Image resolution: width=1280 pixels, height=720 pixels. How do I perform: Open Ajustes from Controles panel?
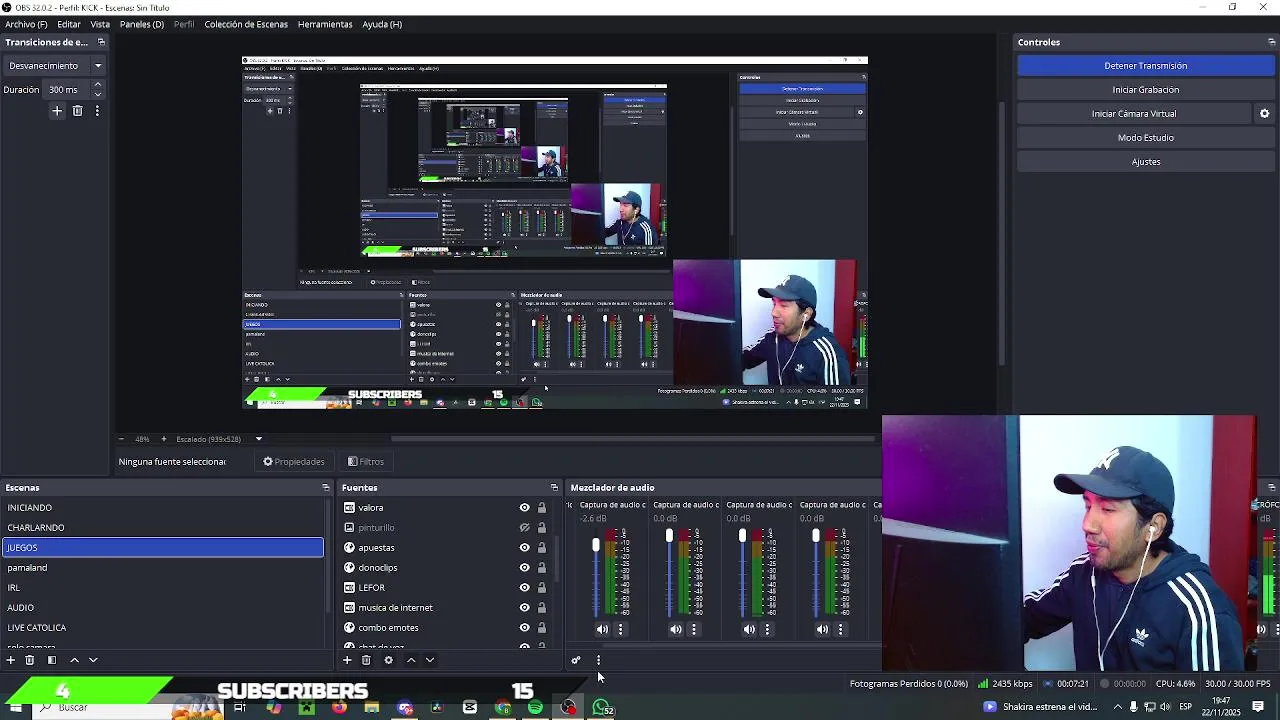click(1146, 162)
